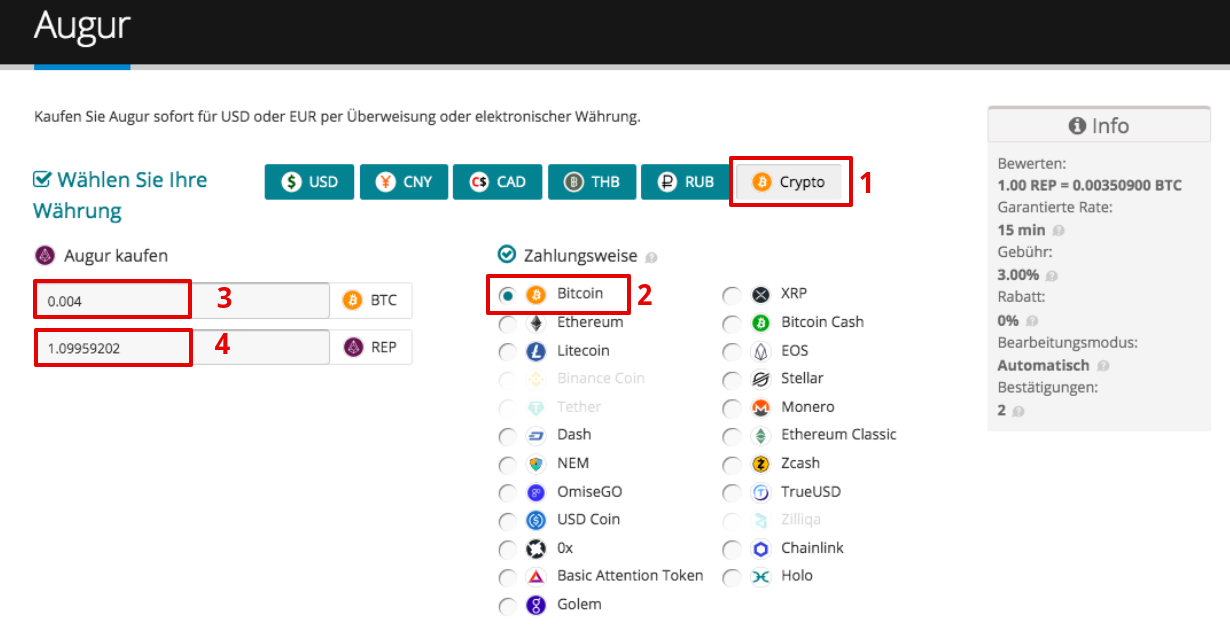Switch to the Crypto currency option

point(789,182)
